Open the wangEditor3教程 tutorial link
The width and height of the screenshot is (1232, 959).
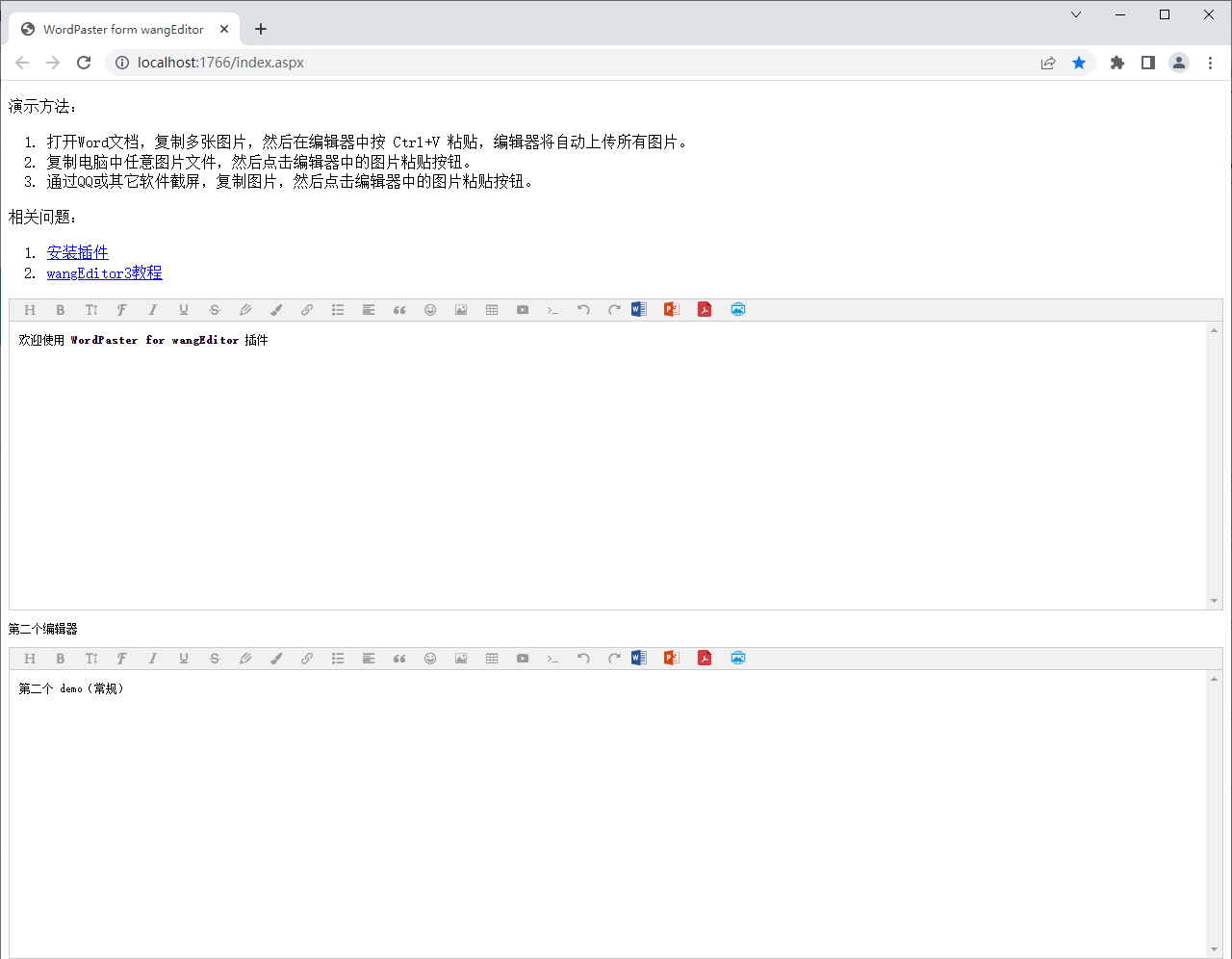click(x=104, y=272)
